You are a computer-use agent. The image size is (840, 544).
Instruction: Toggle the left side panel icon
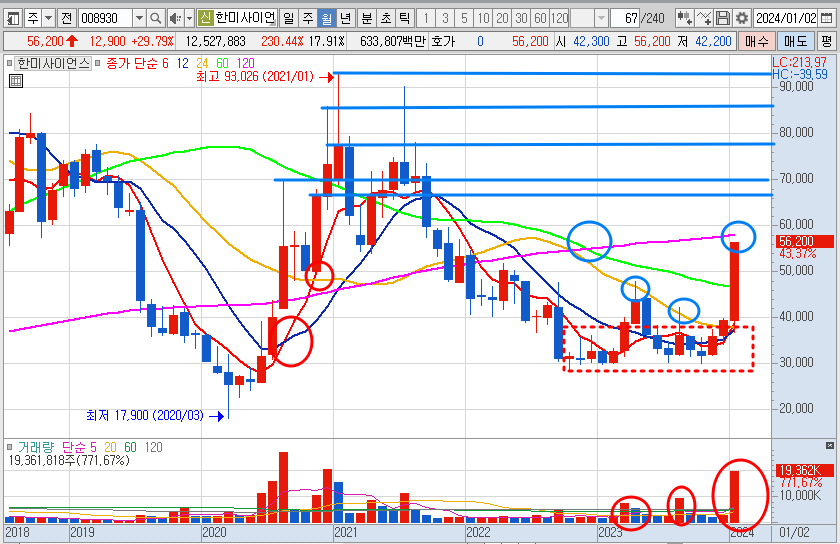pos(13,19)
